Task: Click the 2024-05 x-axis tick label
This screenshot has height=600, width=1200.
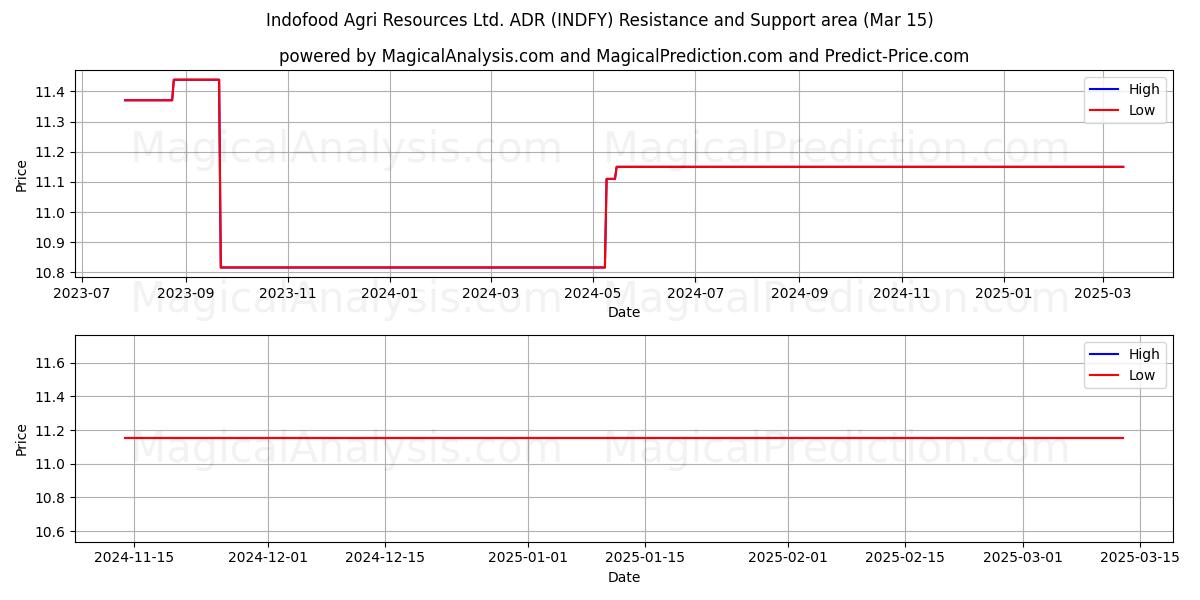Action: tap(593, 294)
